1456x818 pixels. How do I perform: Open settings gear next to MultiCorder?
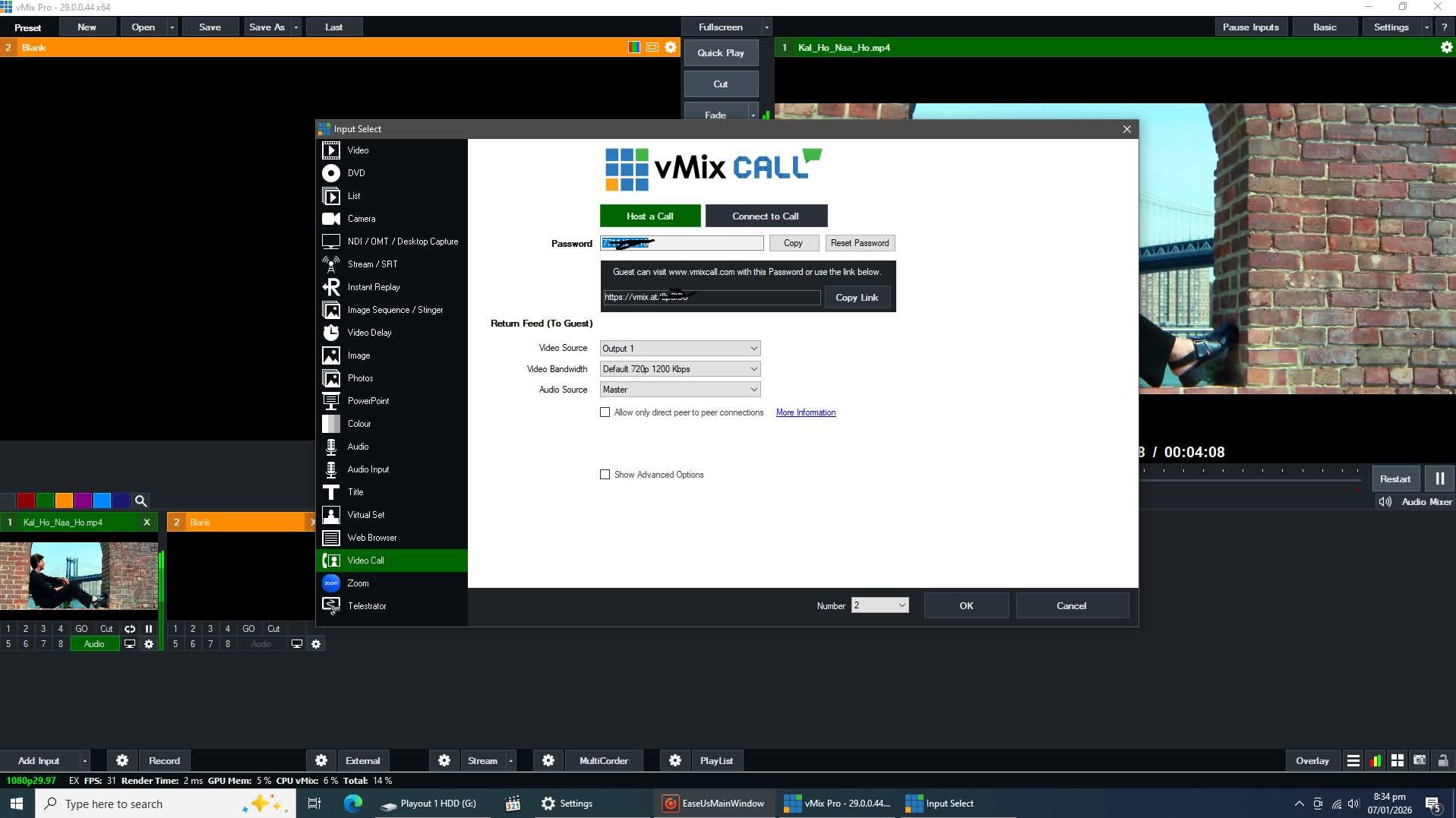point(548,760)
